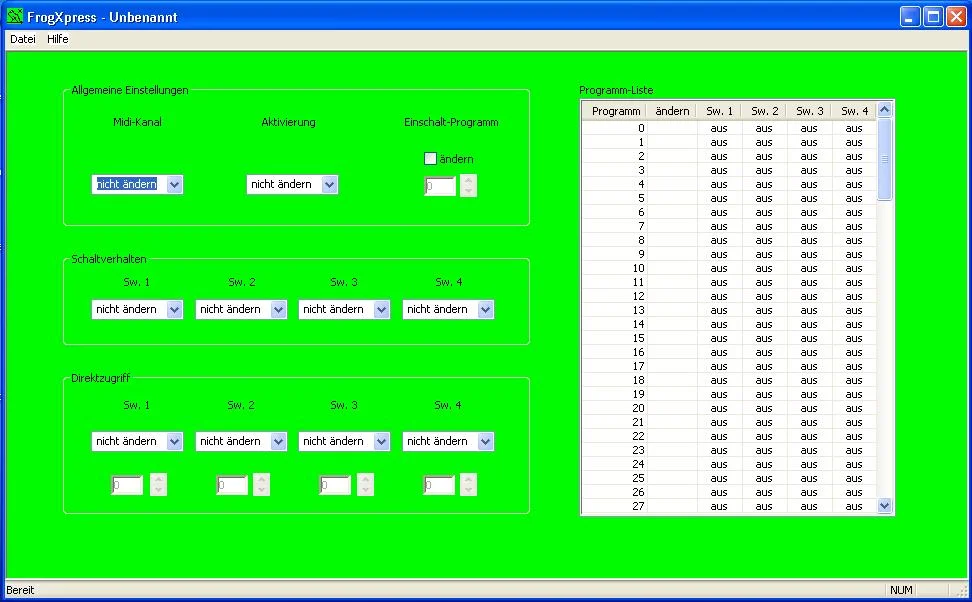Click Direktzugriff Sw. 4 spinner arrows
The image size is (972, 602).
(469, 485)
